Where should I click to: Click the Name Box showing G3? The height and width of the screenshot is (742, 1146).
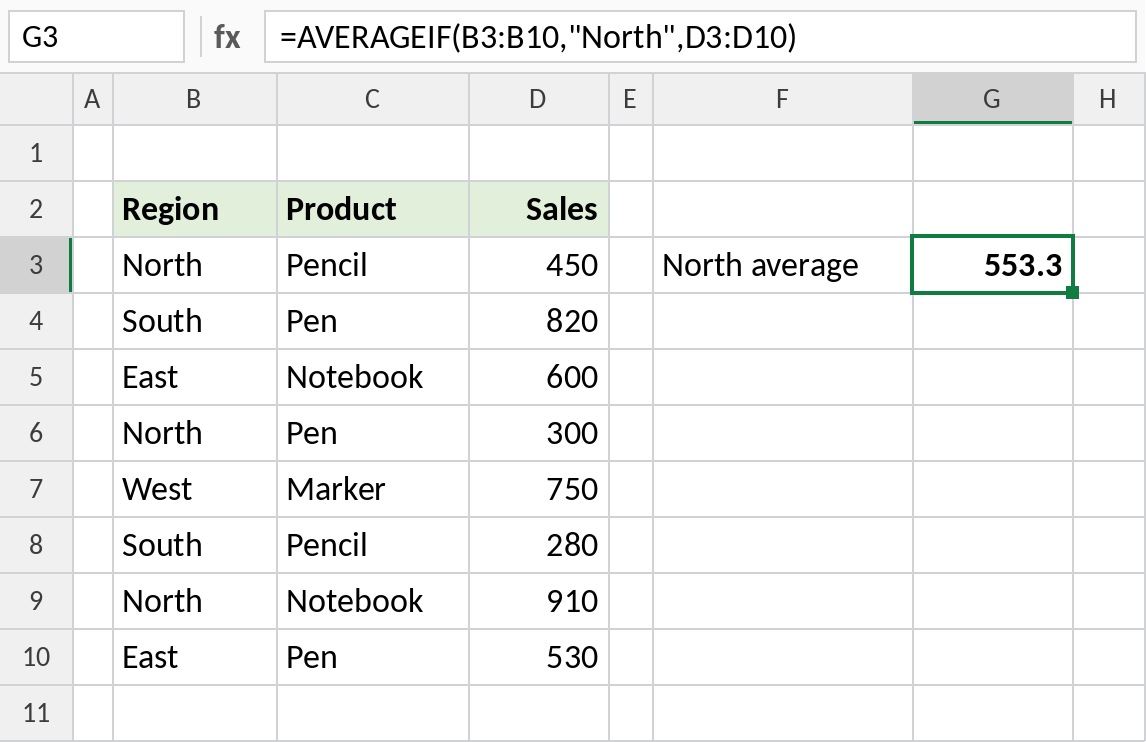click(96, 37)
